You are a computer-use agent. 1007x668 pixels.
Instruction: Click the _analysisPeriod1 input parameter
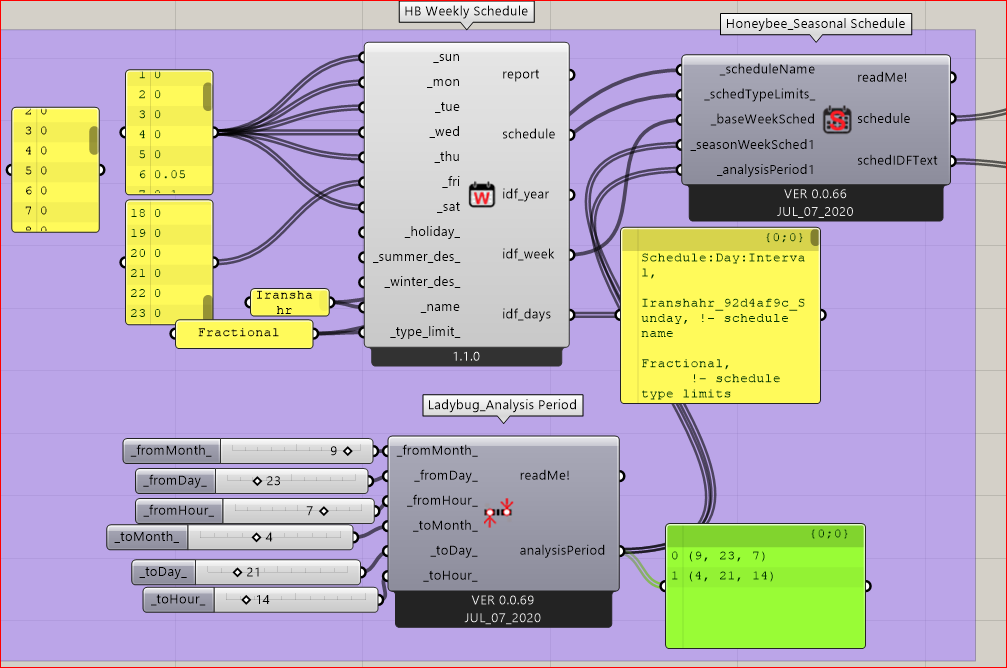click(x=766, y=170)
